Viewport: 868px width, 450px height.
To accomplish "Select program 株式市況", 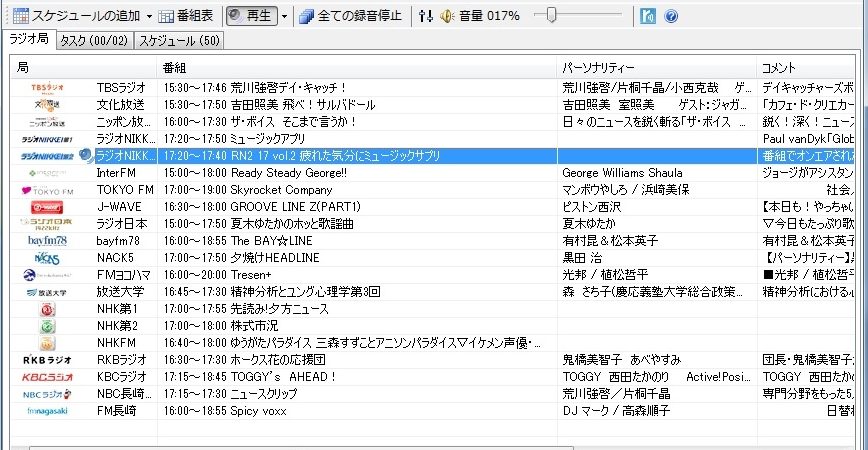I will pyautogui.click(x=254, y=326).
